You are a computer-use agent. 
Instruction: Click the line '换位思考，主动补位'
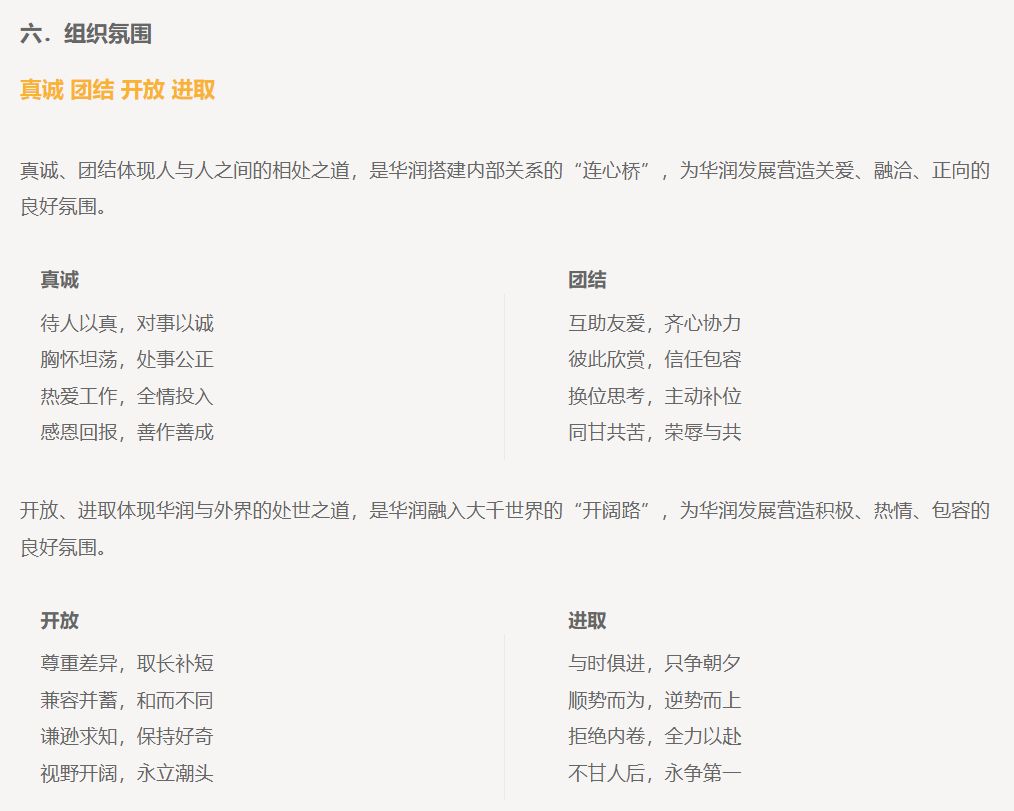654,396
